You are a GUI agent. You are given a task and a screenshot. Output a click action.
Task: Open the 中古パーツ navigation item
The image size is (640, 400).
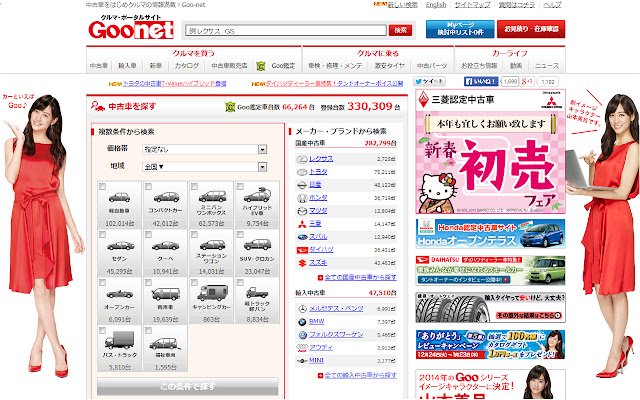432,66
